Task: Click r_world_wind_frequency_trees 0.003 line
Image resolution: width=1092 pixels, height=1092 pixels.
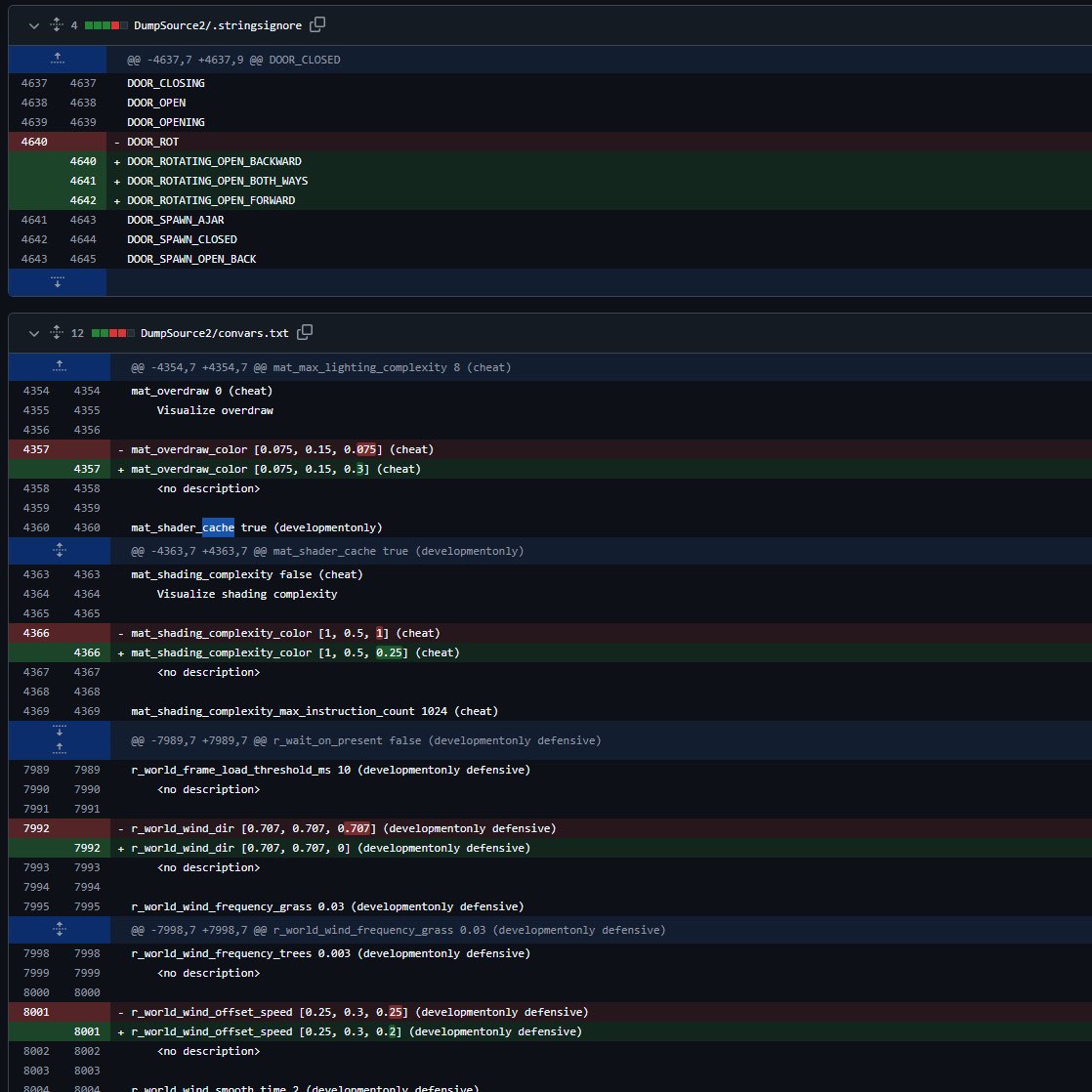Action: [x=331, y=953]
